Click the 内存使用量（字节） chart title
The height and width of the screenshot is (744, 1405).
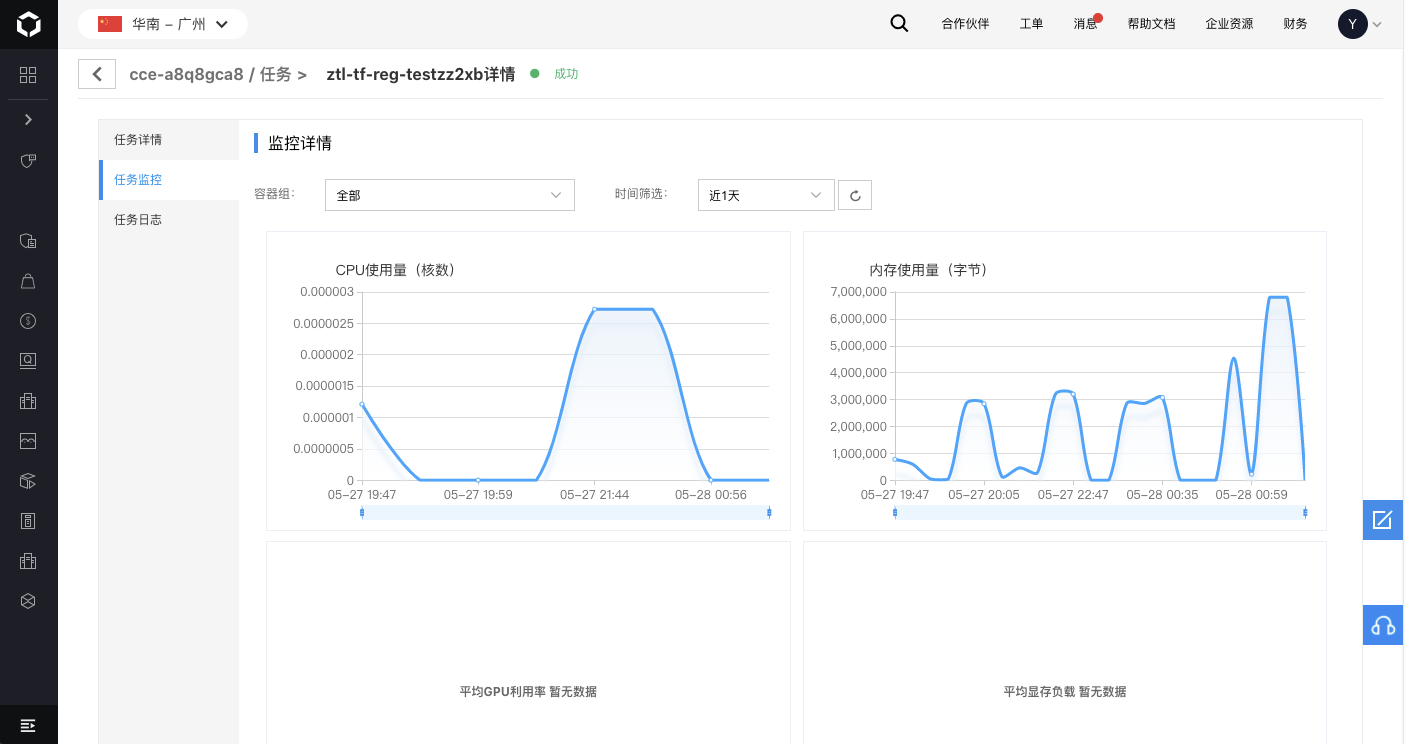tap(929, 270)
